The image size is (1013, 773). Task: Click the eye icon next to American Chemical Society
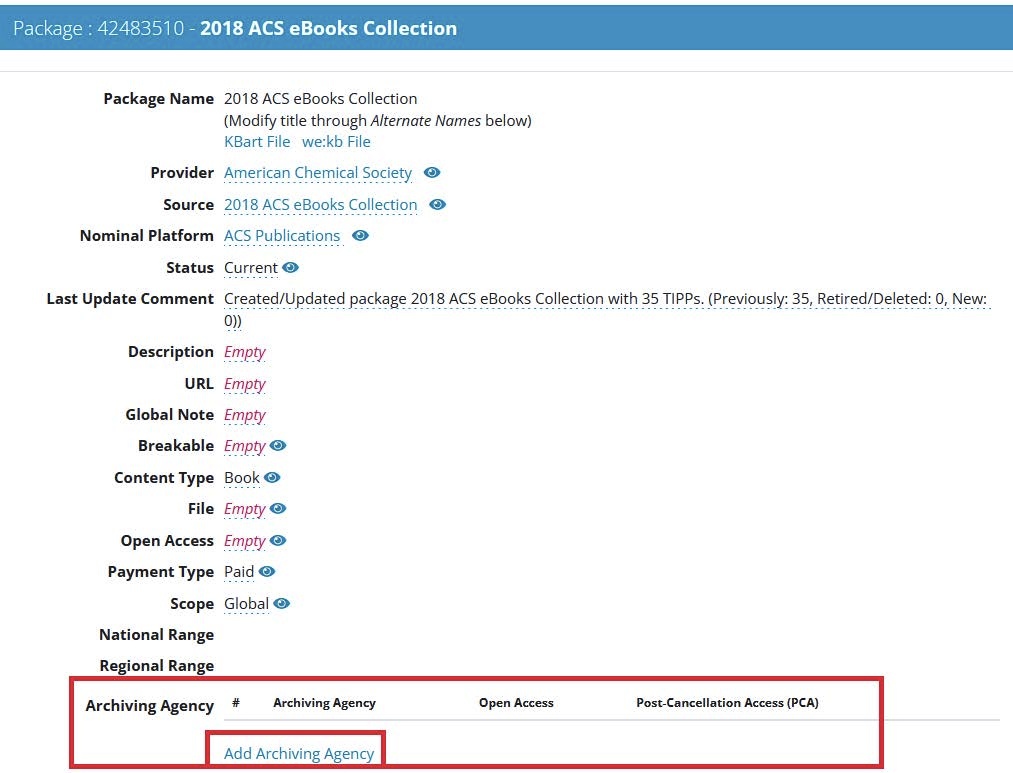tap(432, 173)
